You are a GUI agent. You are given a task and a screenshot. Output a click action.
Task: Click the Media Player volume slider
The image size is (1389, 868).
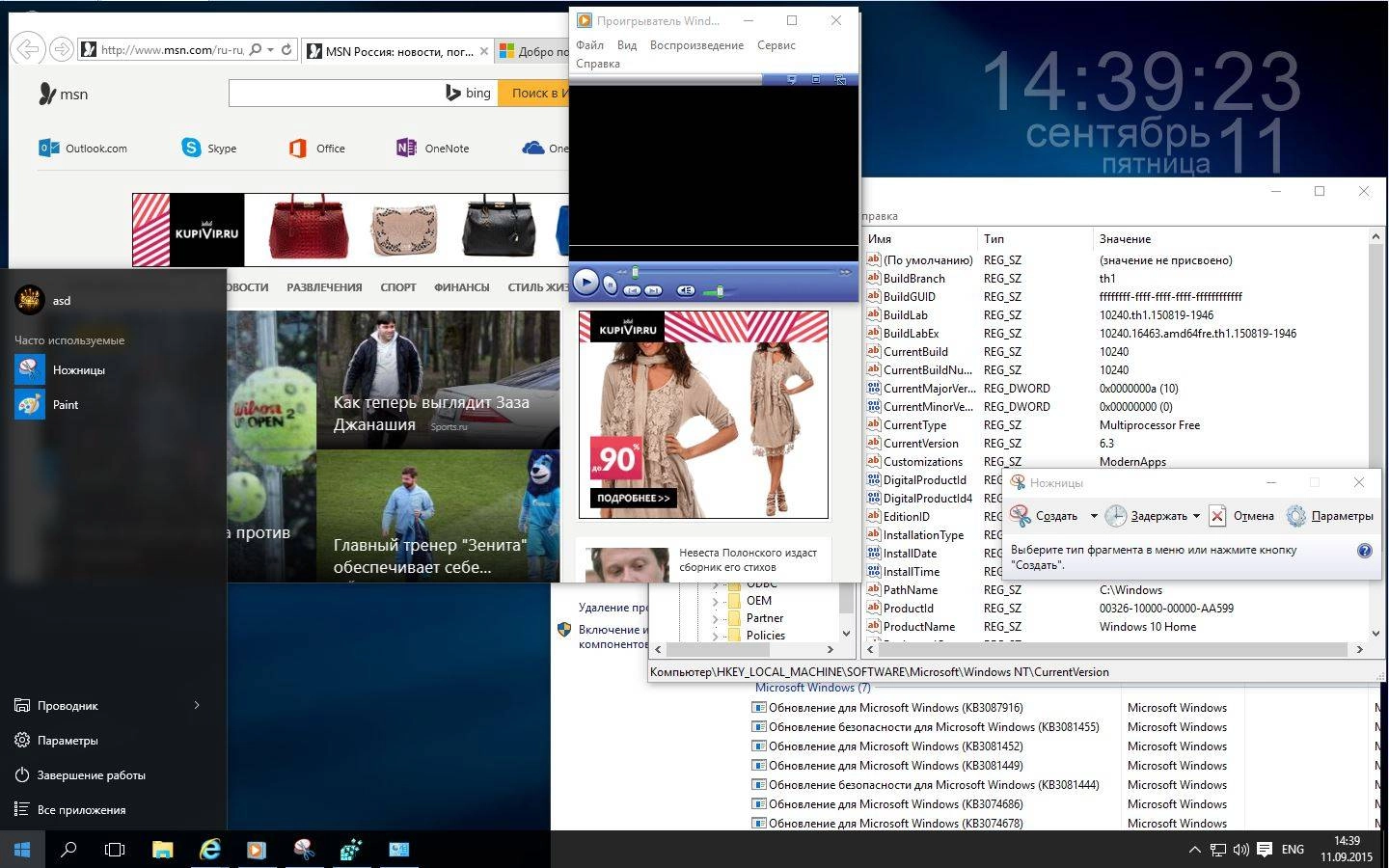point(720,291)
